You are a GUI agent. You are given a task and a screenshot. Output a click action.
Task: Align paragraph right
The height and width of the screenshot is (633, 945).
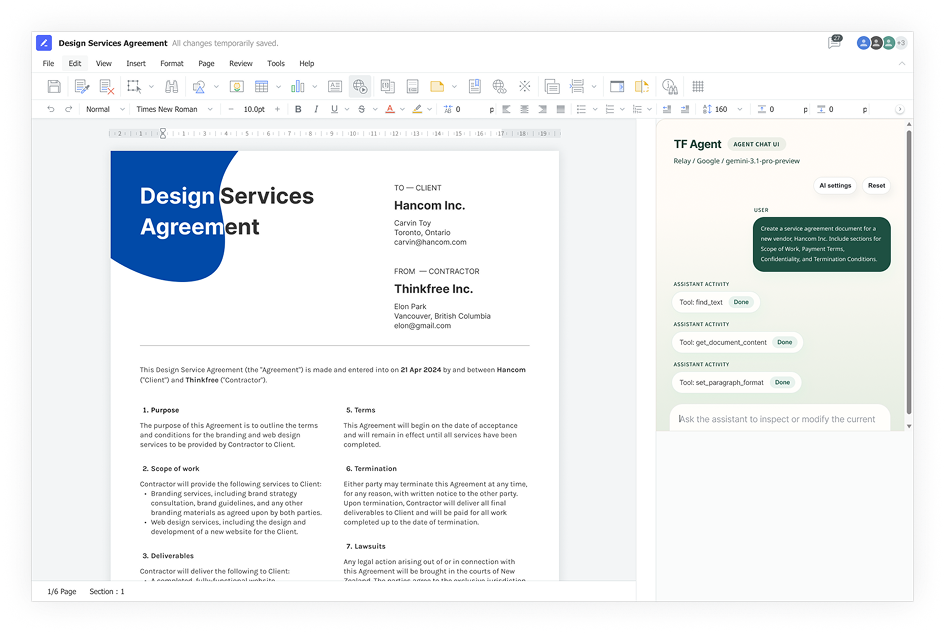pyautogui.click(x=542, y=109)
